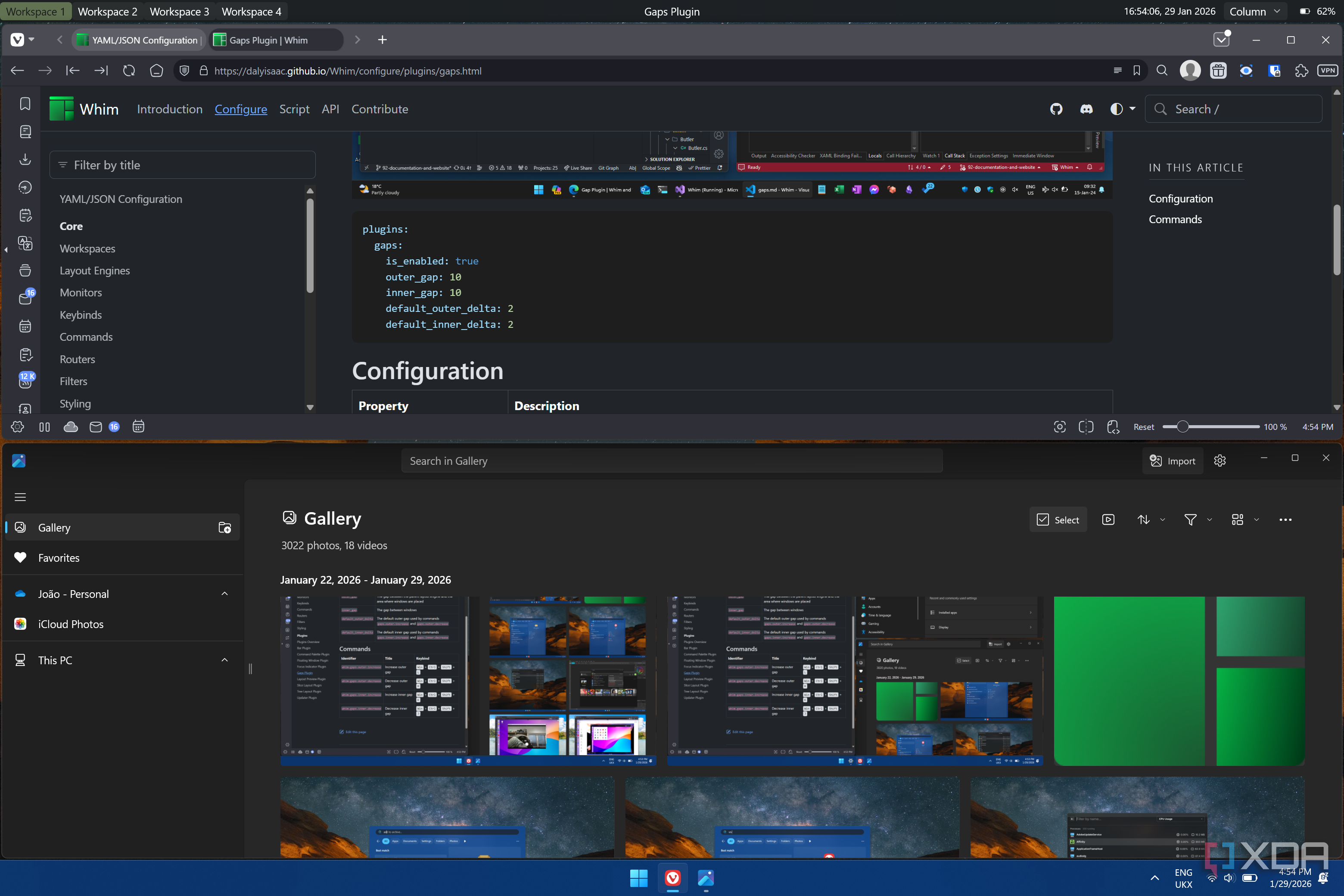Open the theme switcher dropdown on Whim

point(1122,109)
